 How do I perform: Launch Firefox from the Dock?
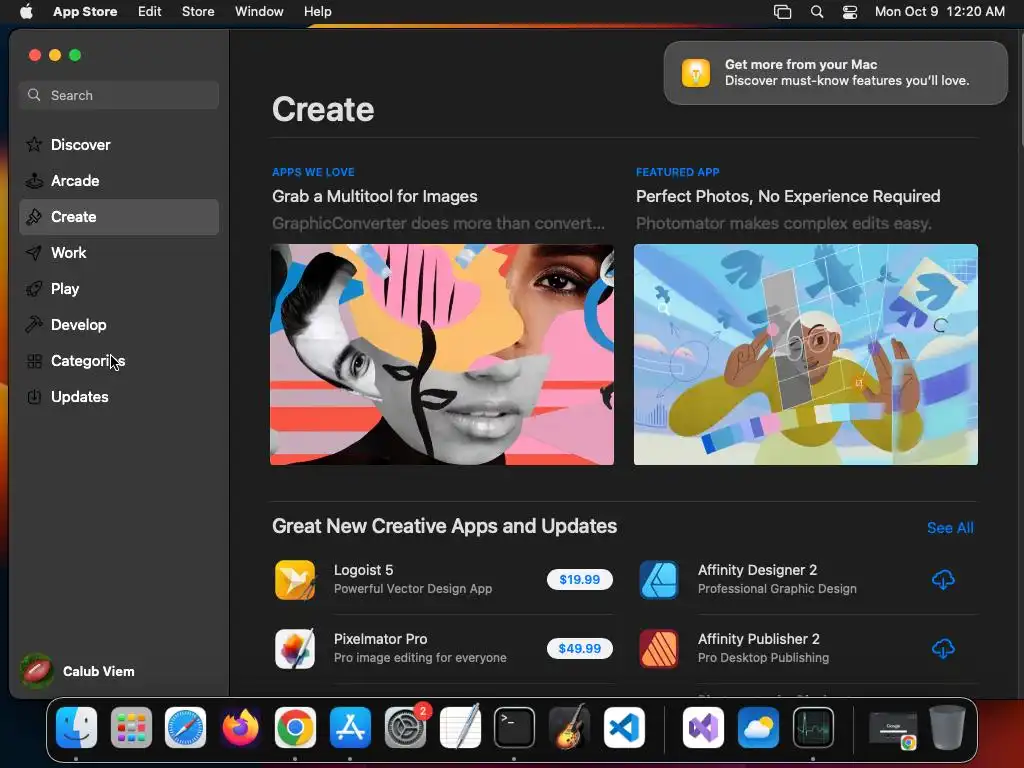click(x=240, y=727)
